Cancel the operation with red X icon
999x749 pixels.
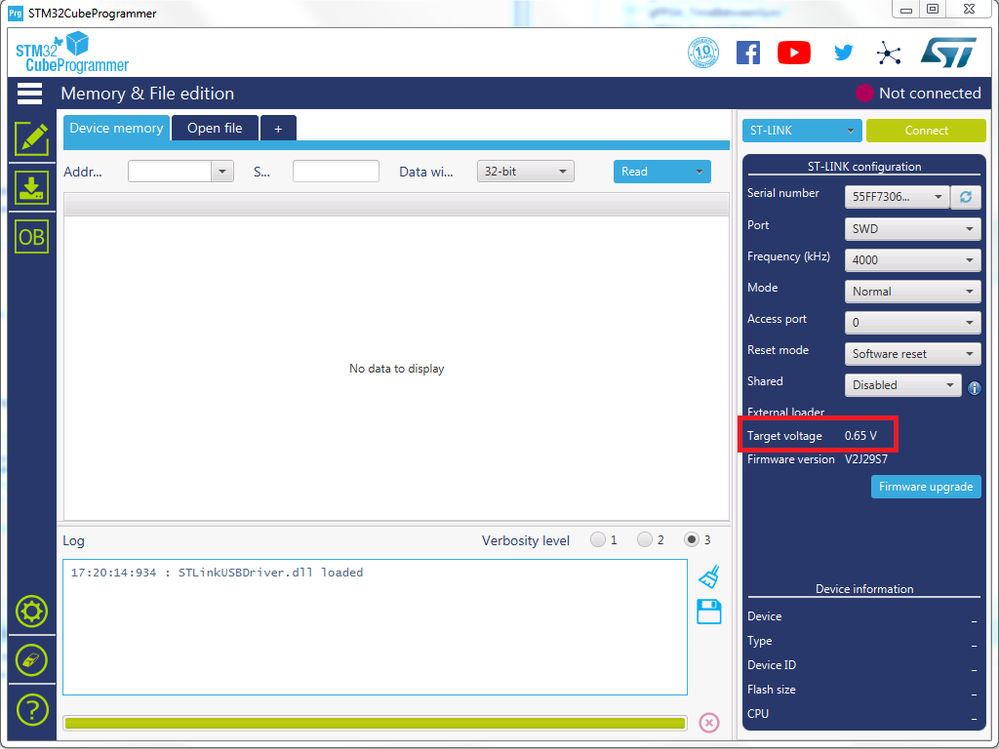click(709, 723)
